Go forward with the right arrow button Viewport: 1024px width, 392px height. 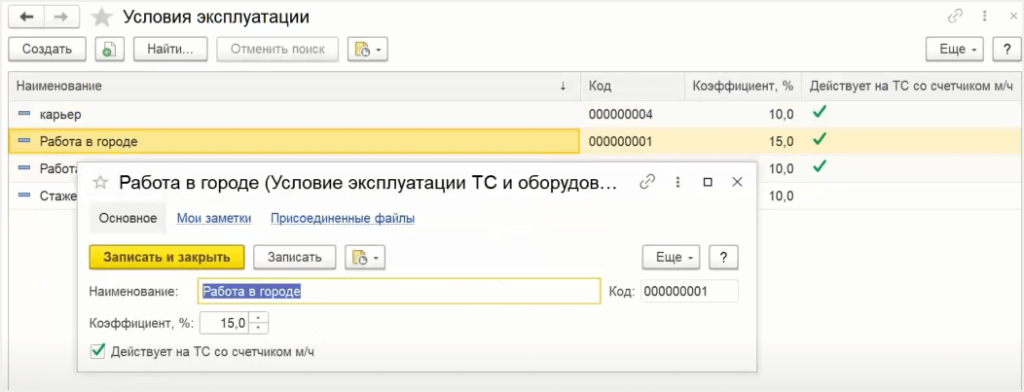[61, 17]
